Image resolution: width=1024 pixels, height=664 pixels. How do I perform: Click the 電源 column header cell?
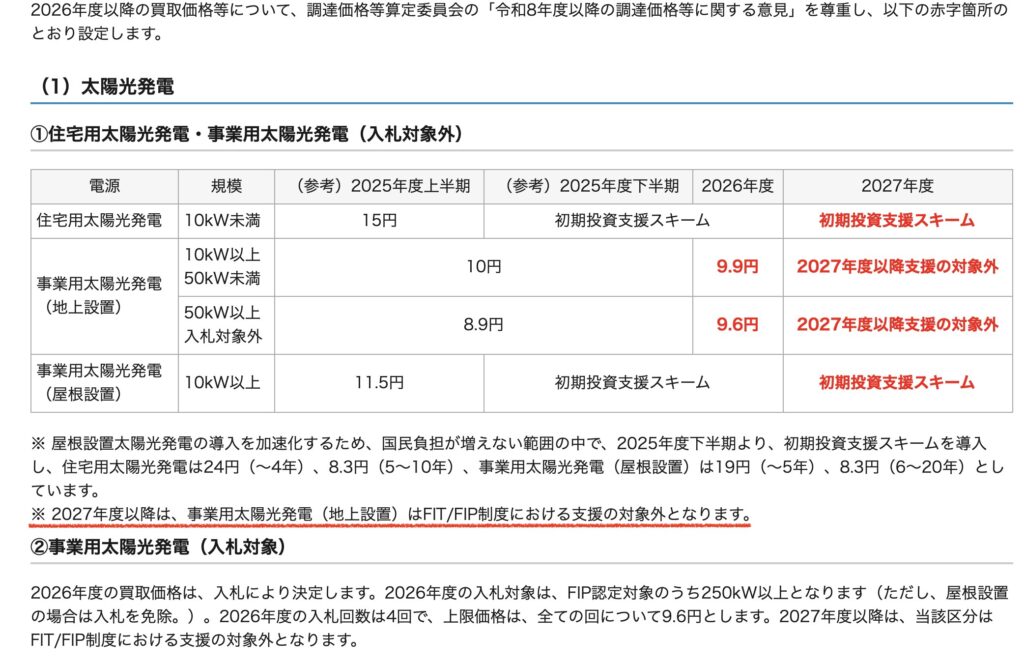click(x=103, y=184)
